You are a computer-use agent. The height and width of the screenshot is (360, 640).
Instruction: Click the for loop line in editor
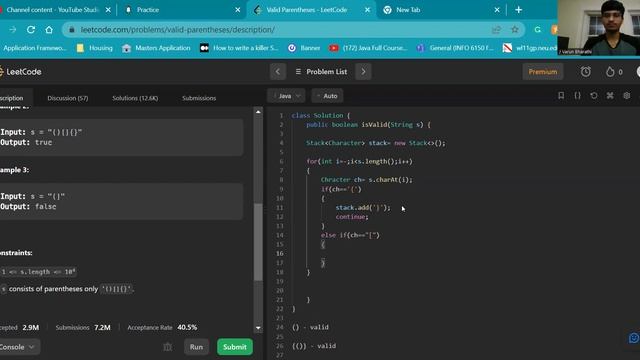(360, 162)
